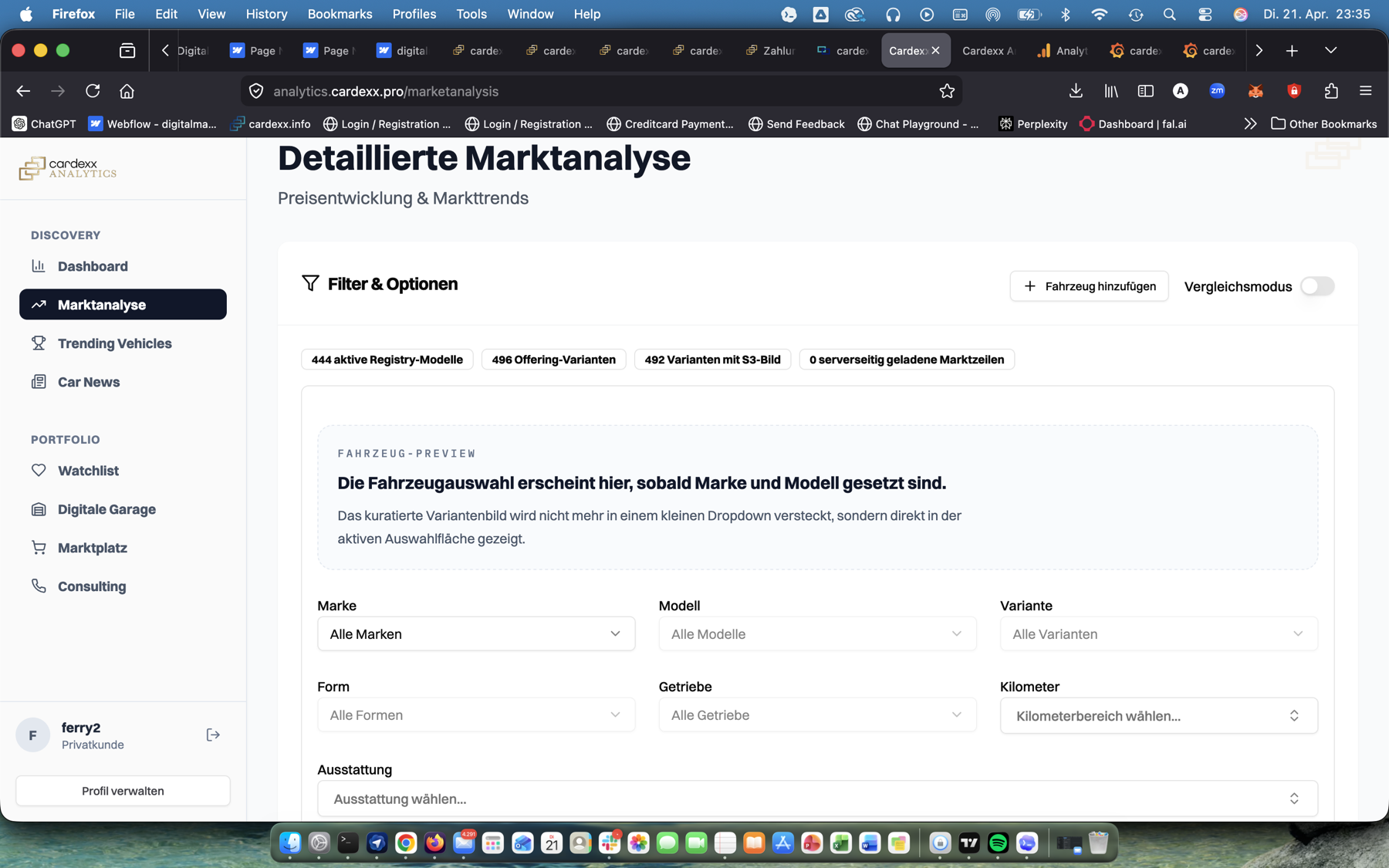Image resolution: width=1389 pixels, height=868 pixels.
Task: Click the Fahrzeug hinzufügen button
Action: (1089, 285)
